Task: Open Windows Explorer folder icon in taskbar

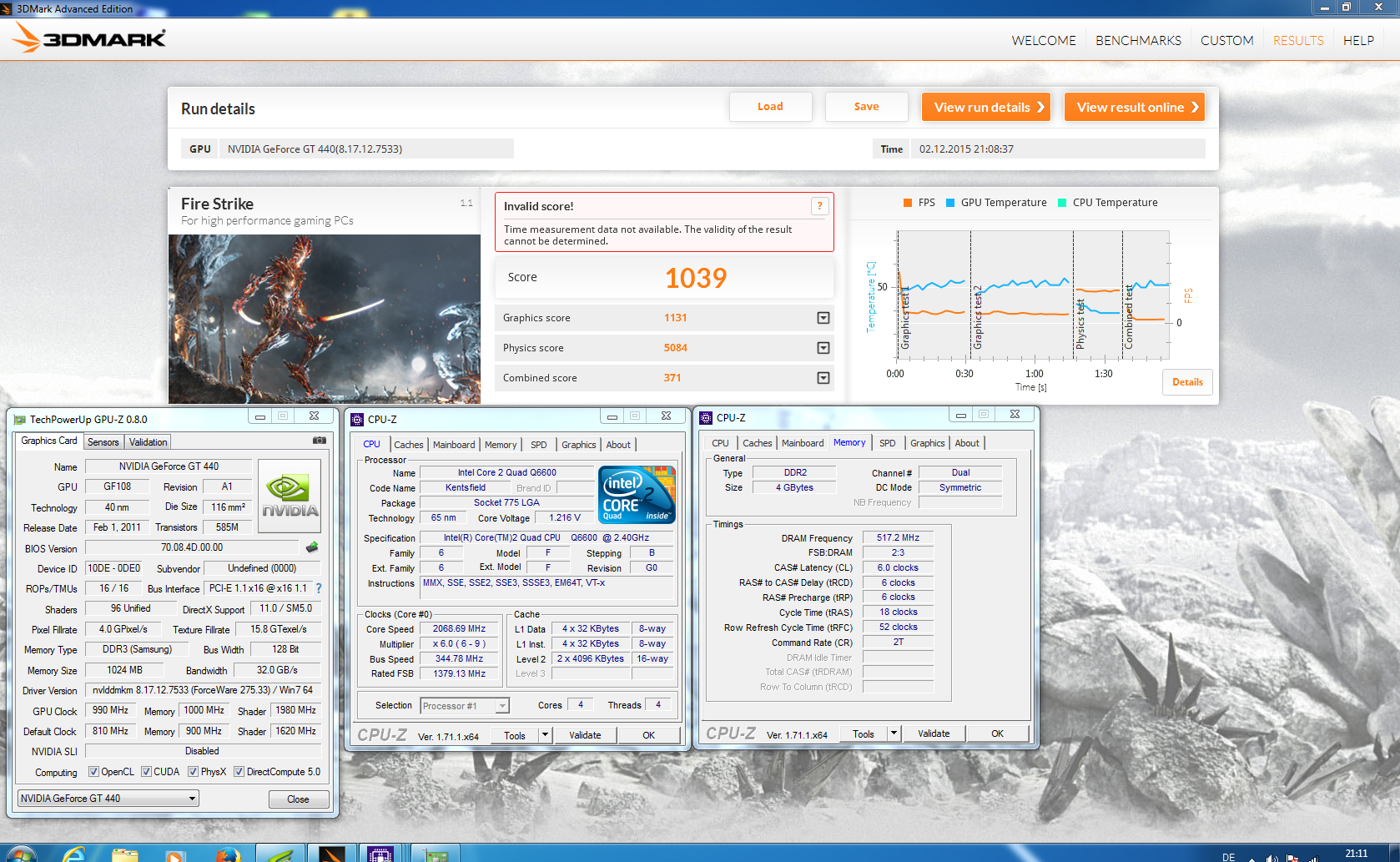Action: (x=124, y=854)
